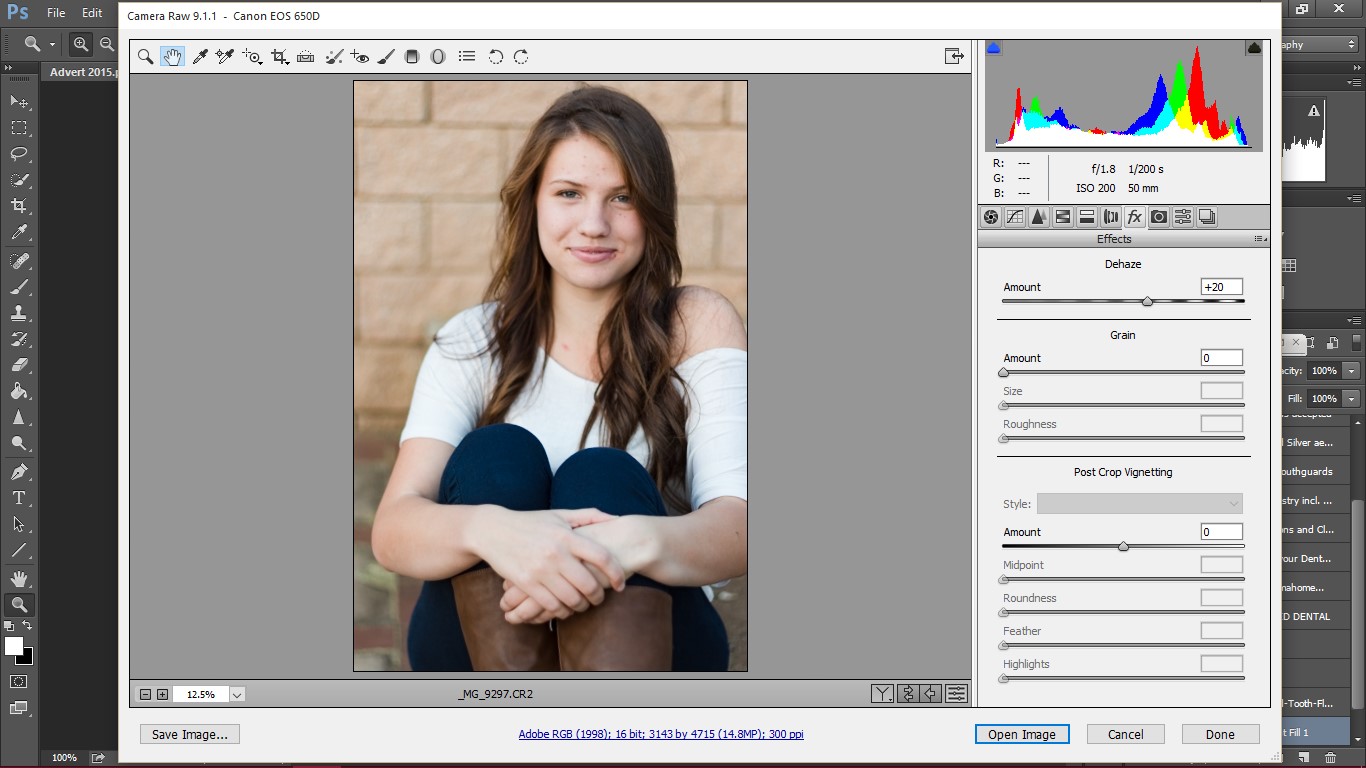Viewport: 1366px width, 768px height.
Task: Toggle full screen mode icon
Action: point(954,56)
